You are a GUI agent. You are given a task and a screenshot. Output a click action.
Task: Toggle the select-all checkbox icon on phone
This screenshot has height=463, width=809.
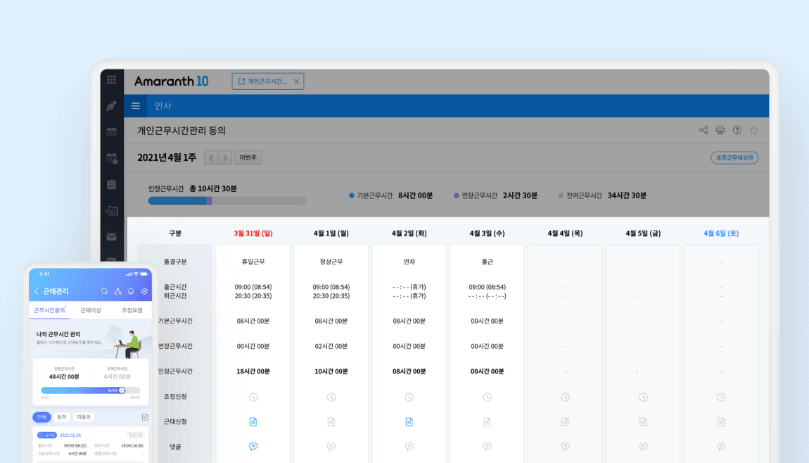point(145,417)
